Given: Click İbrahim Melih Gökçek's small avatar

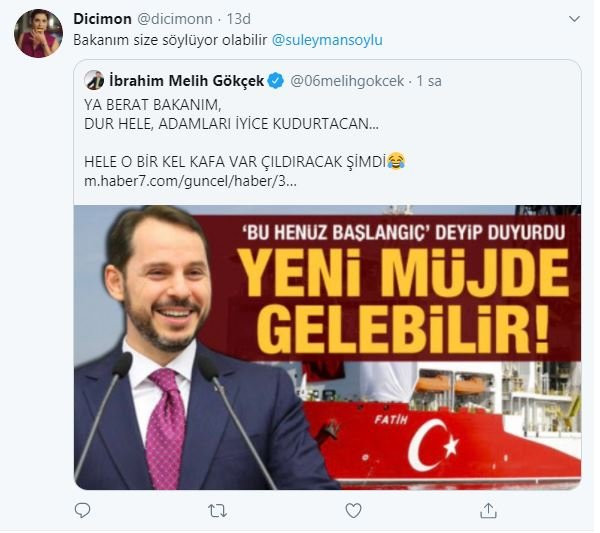Looking at the screenshot, I should point(94,80).
